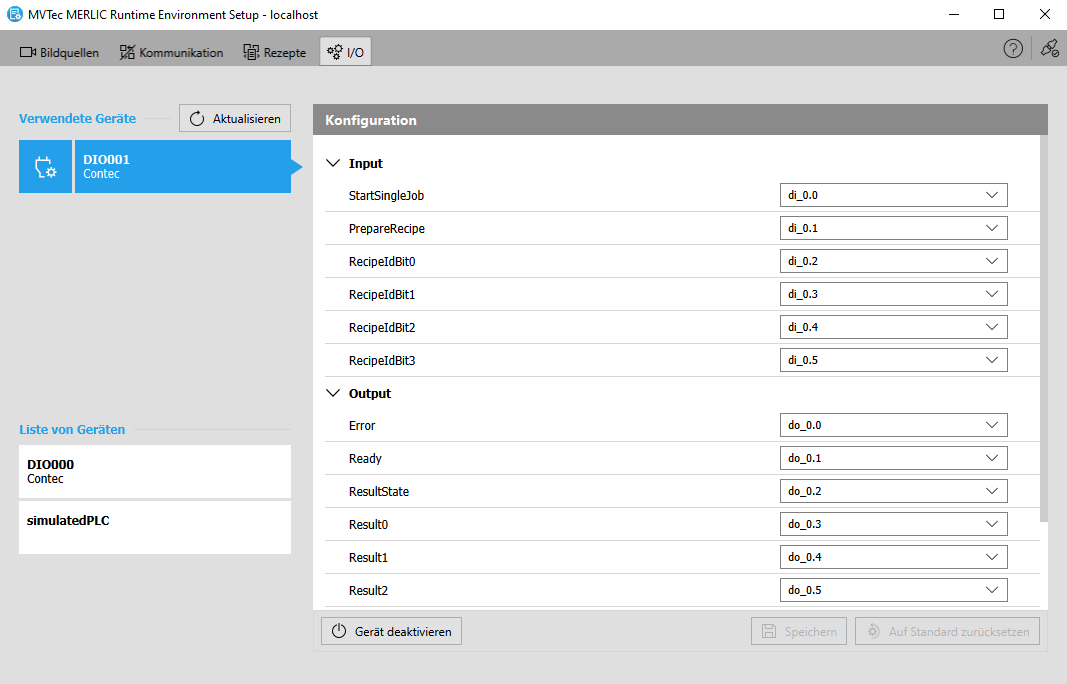Open the Error output dropdown
The image size is (1067, 684).
[893, 425]
